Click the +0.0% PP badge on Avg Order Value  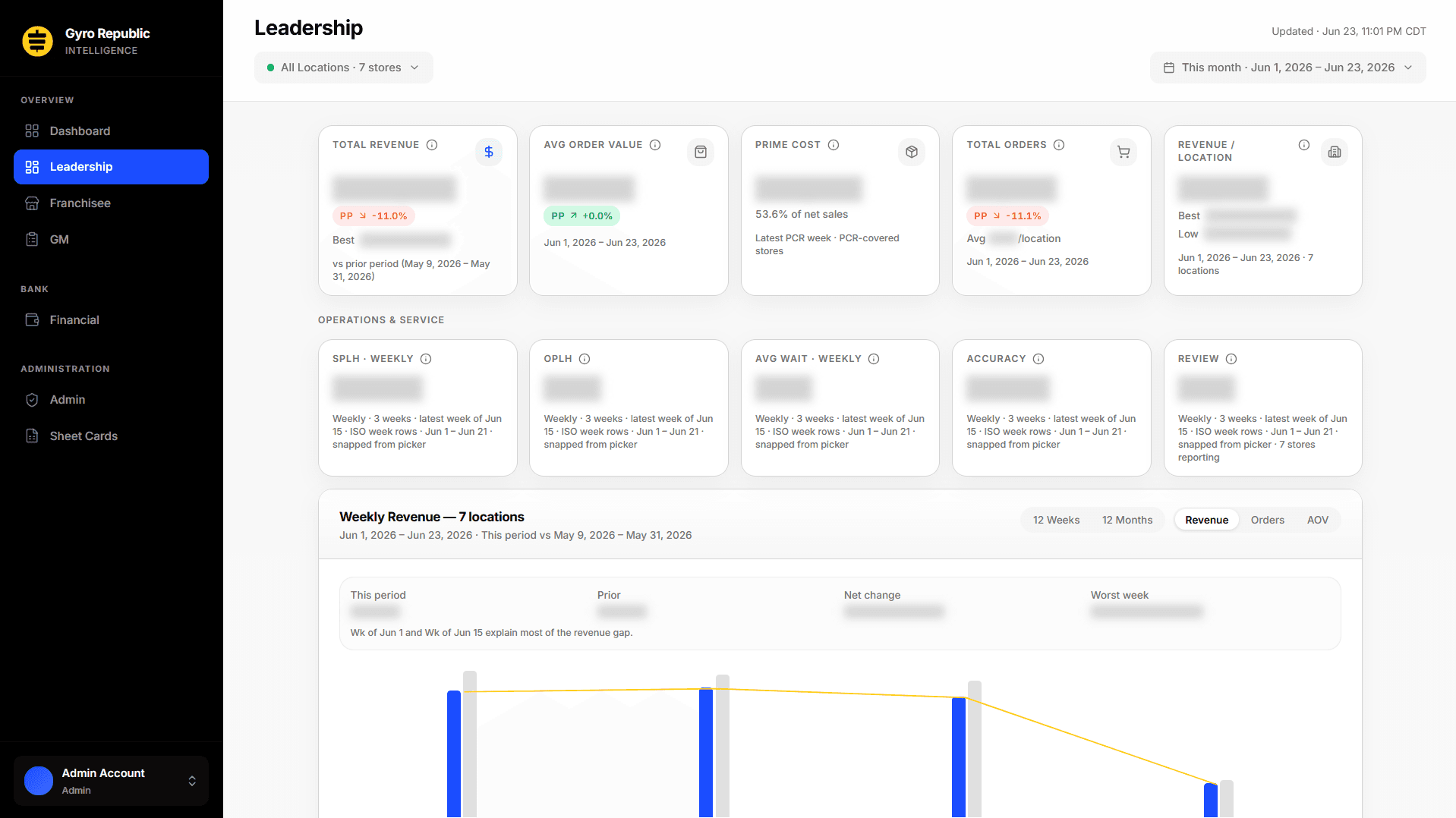pyautogui.click(x=581, y=216)
